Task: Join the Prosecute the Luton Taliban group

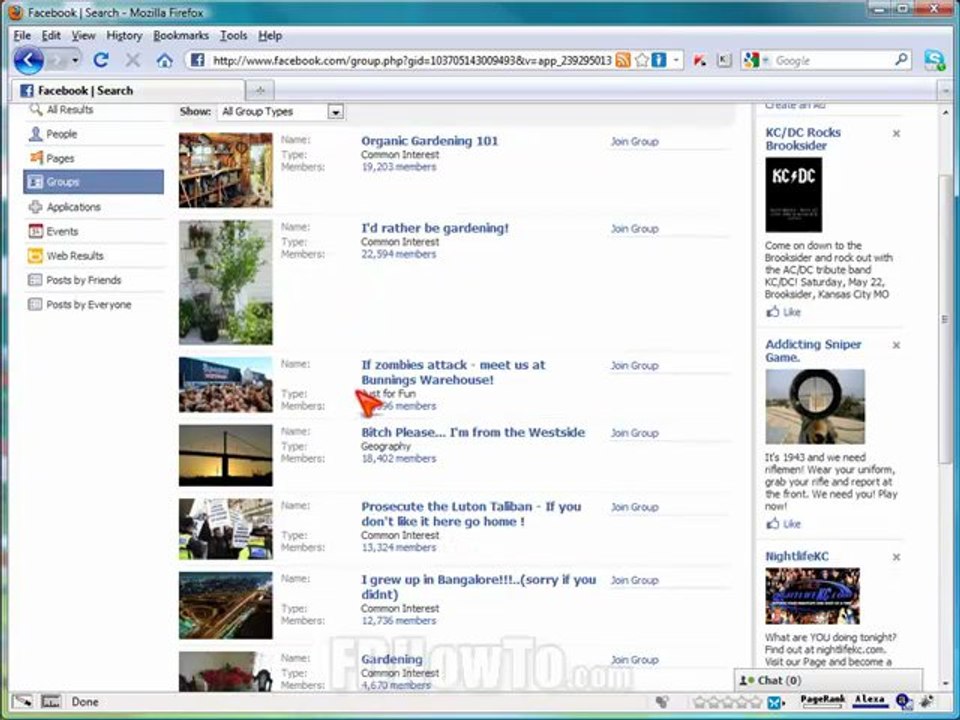Action: click(634, 507)
